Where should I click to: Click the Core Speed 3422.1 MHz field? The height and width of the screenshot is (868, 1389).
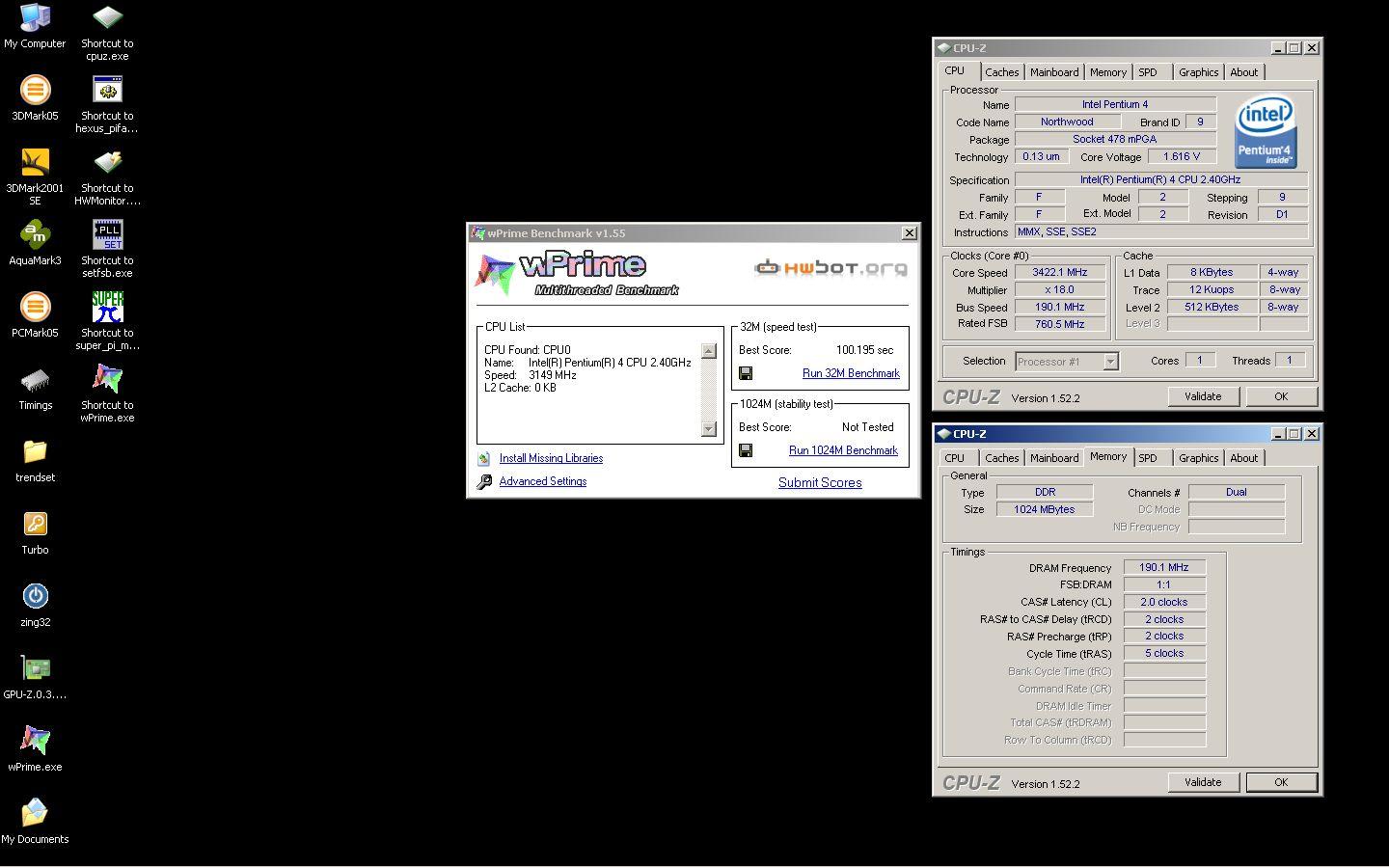point(1060,273)
